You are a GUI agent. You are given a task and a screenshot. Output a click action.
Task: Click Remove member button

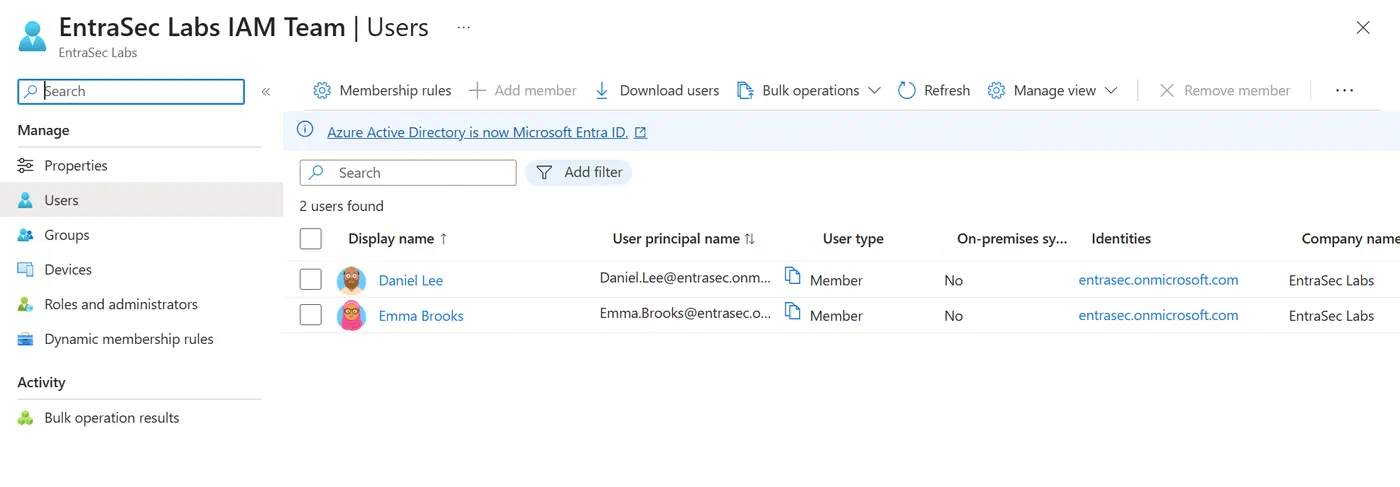1225,90
